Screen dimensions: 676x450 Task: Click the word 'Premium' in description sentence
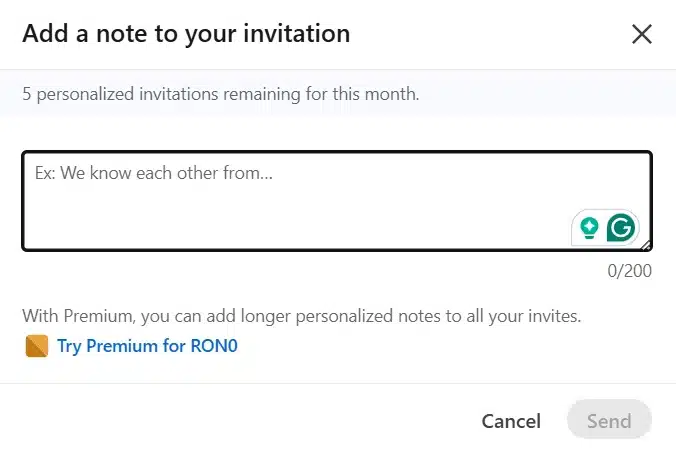[x=100, y=316]
